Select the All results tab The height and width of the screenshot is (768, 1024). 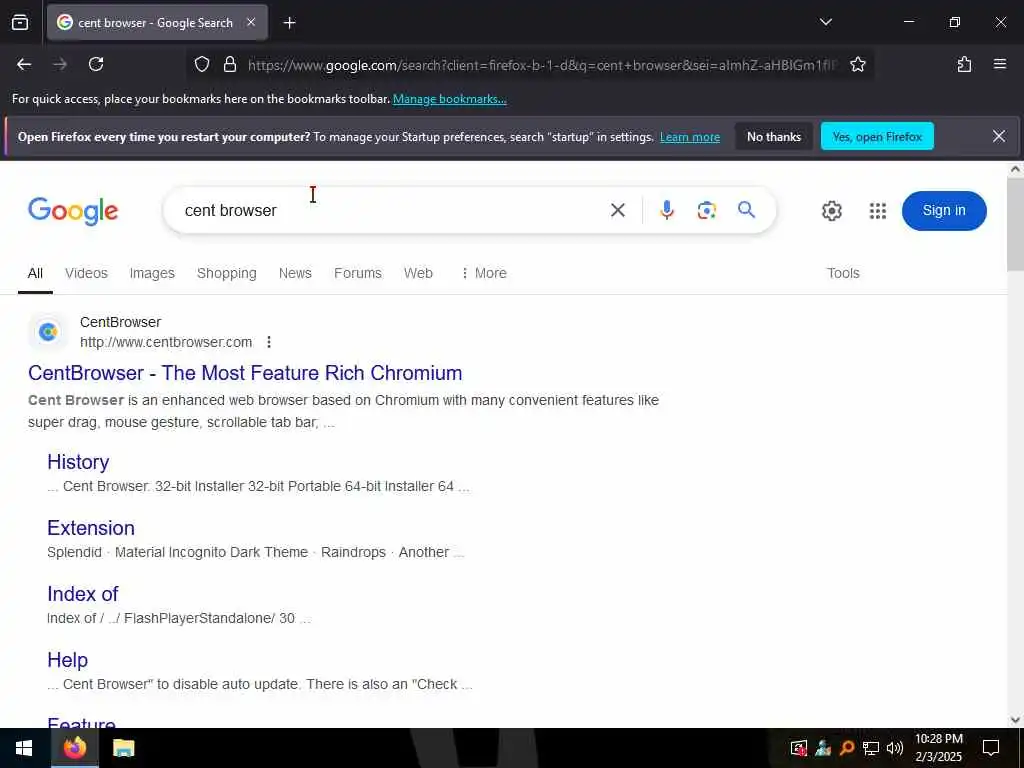pyautogui.click(x=35, y=274)
